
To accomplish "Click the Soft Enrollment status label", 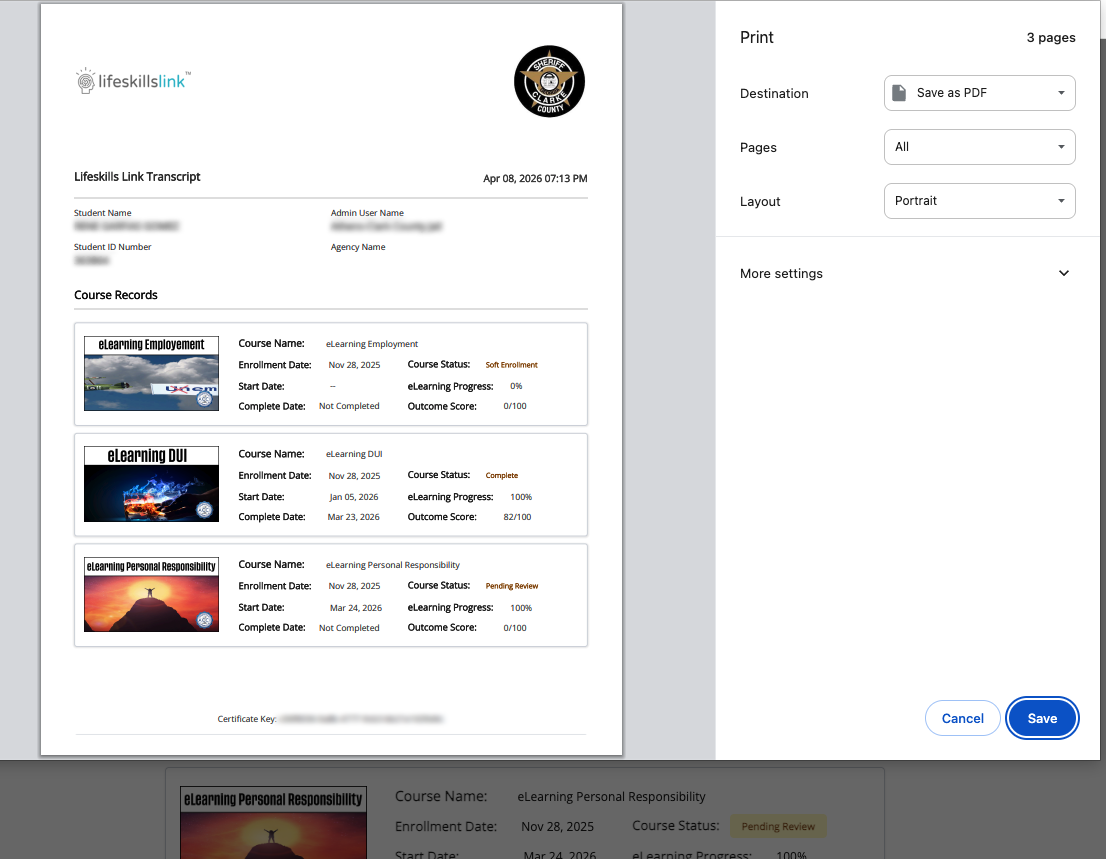I will click(x=511, y=365).
